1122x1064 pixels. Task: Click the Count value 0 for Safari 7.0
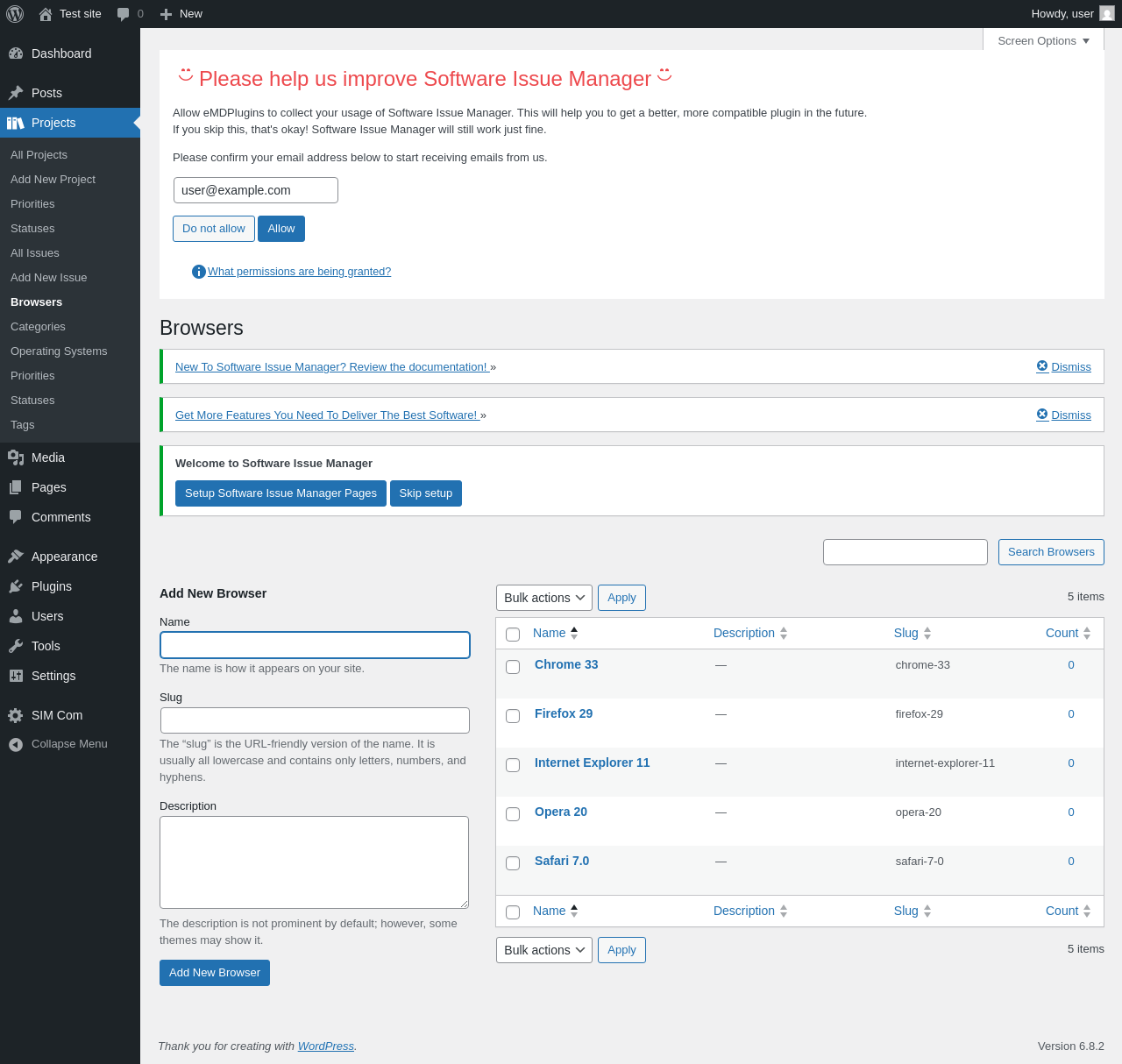click(1071, 862)
